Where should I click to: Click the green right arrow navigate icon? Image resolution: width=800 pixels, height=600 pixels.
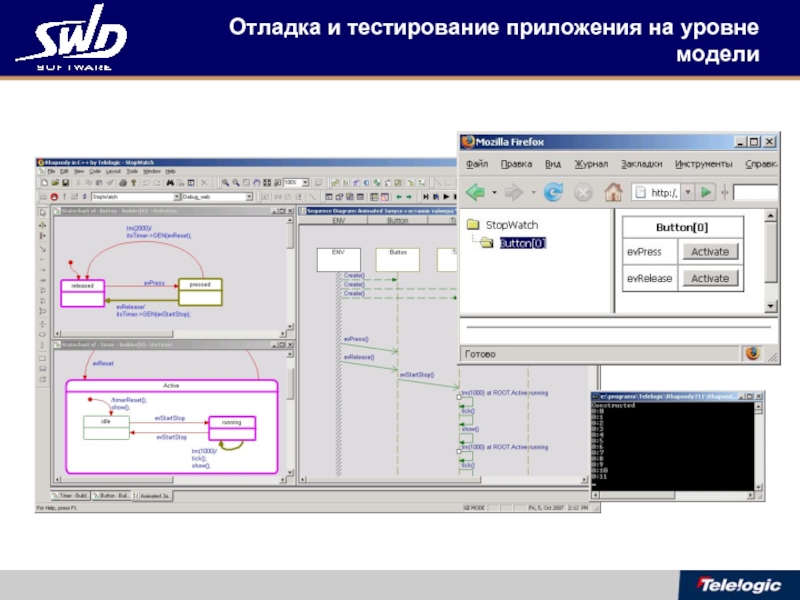pos(409,197)
